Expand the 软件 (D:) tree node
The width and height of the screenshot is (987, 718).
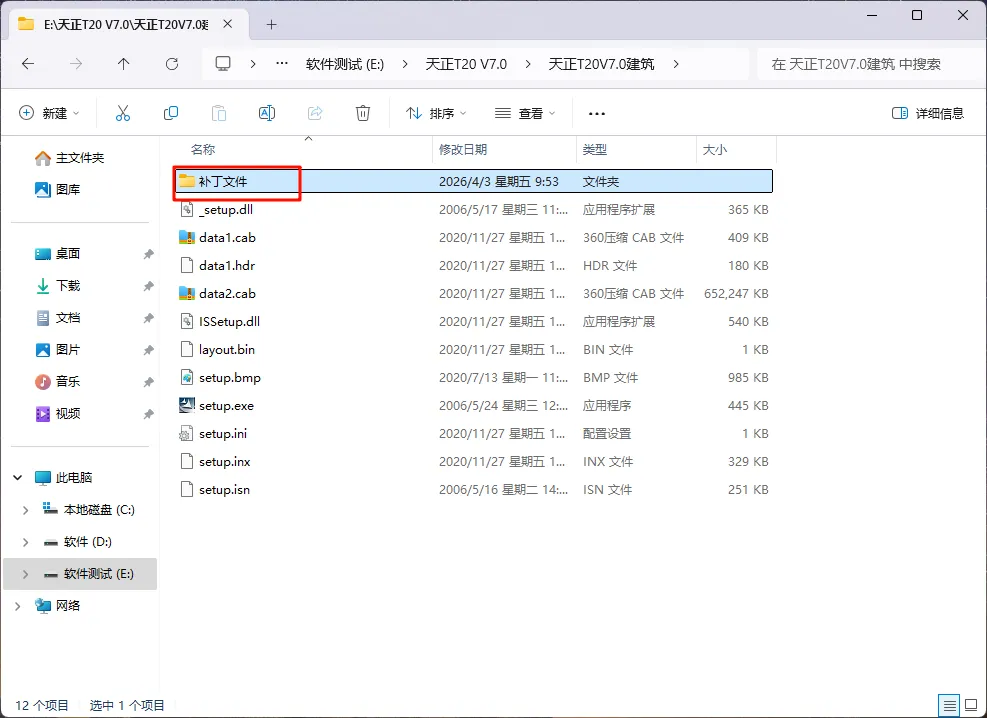point(25,542)
